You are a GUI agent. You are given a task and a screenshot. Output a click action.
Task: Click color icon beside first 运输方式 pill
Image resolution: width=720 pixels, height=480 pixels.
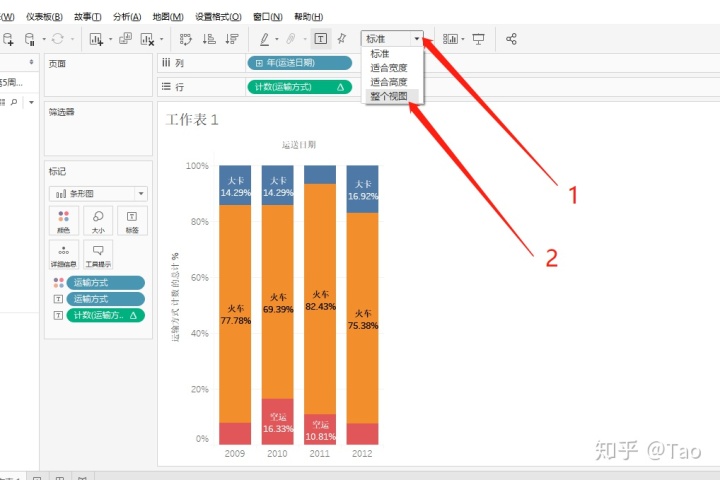click(x=58, y=282)
